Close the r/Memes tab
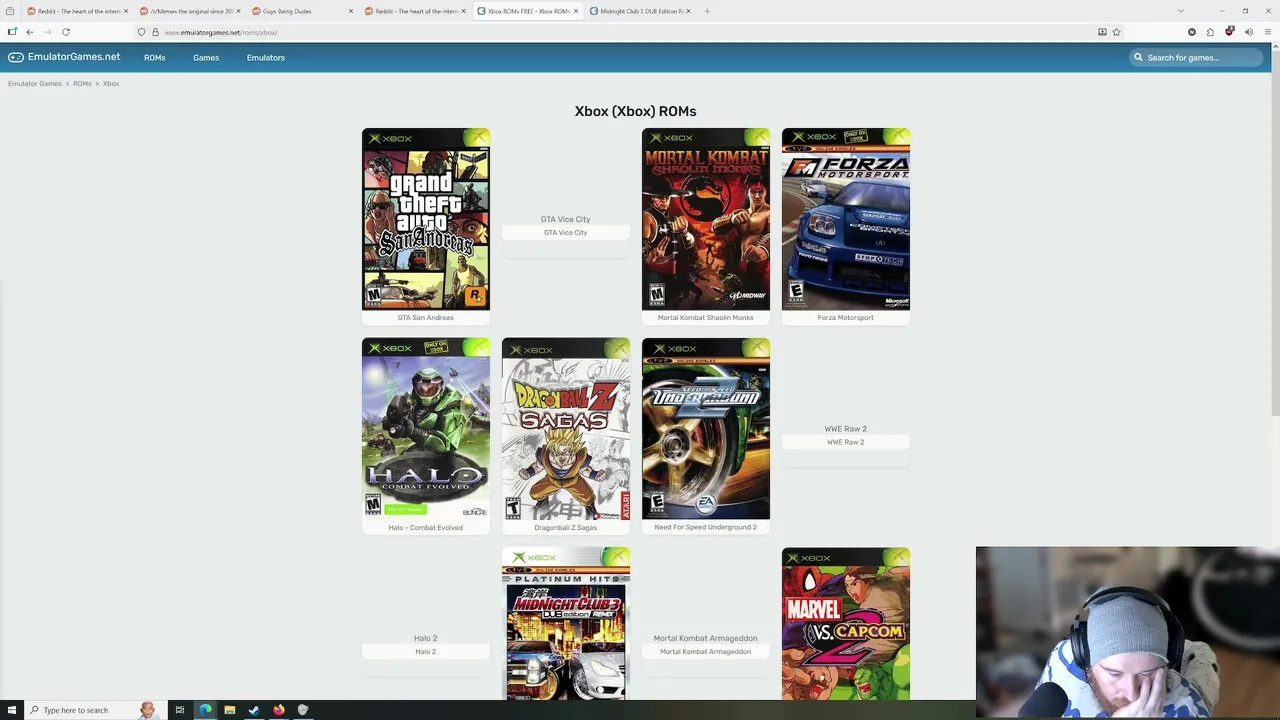Image resolution: width=1280 pixels, height=720 pixels. (238, 11)
